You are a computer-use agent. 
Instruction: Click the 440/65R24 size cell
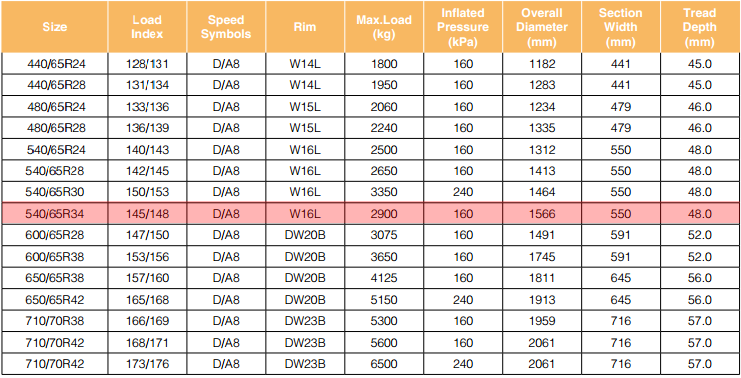54,63
